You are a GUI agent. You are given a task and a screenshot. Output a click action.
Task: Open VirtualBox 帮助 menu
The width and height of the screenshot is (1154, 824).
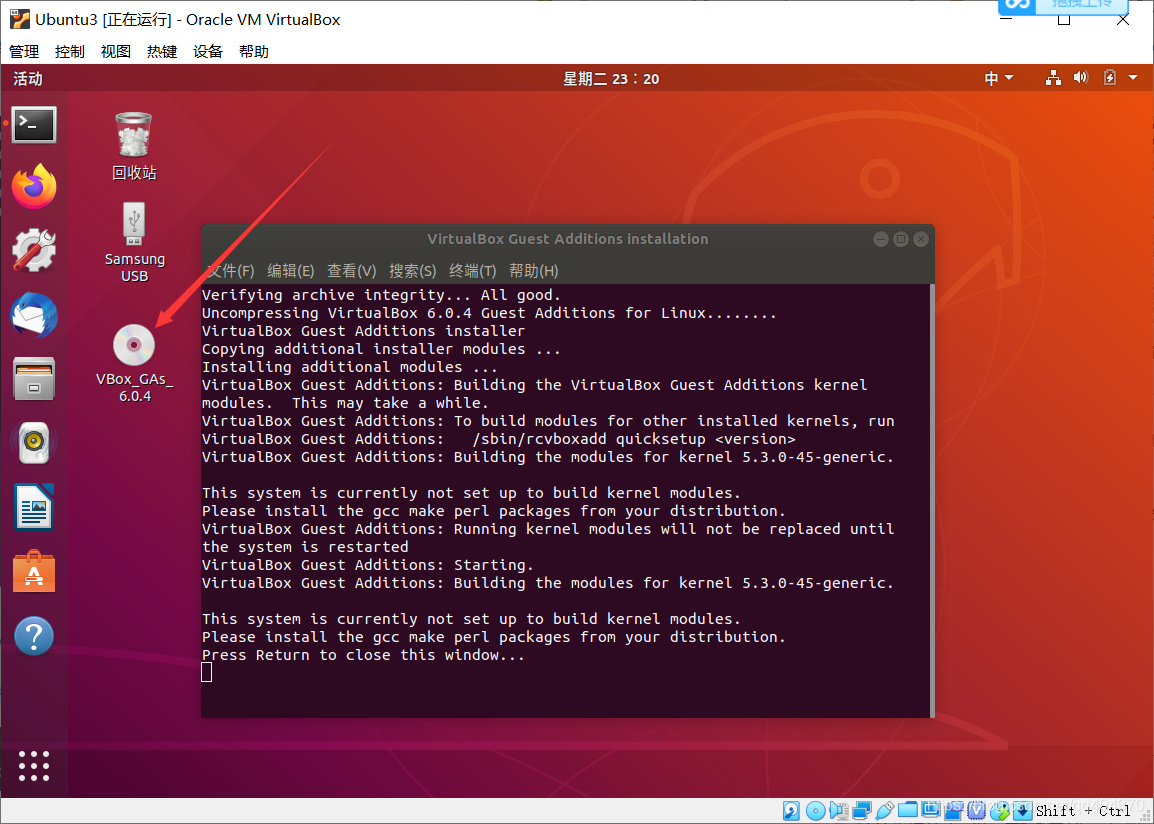254,52
